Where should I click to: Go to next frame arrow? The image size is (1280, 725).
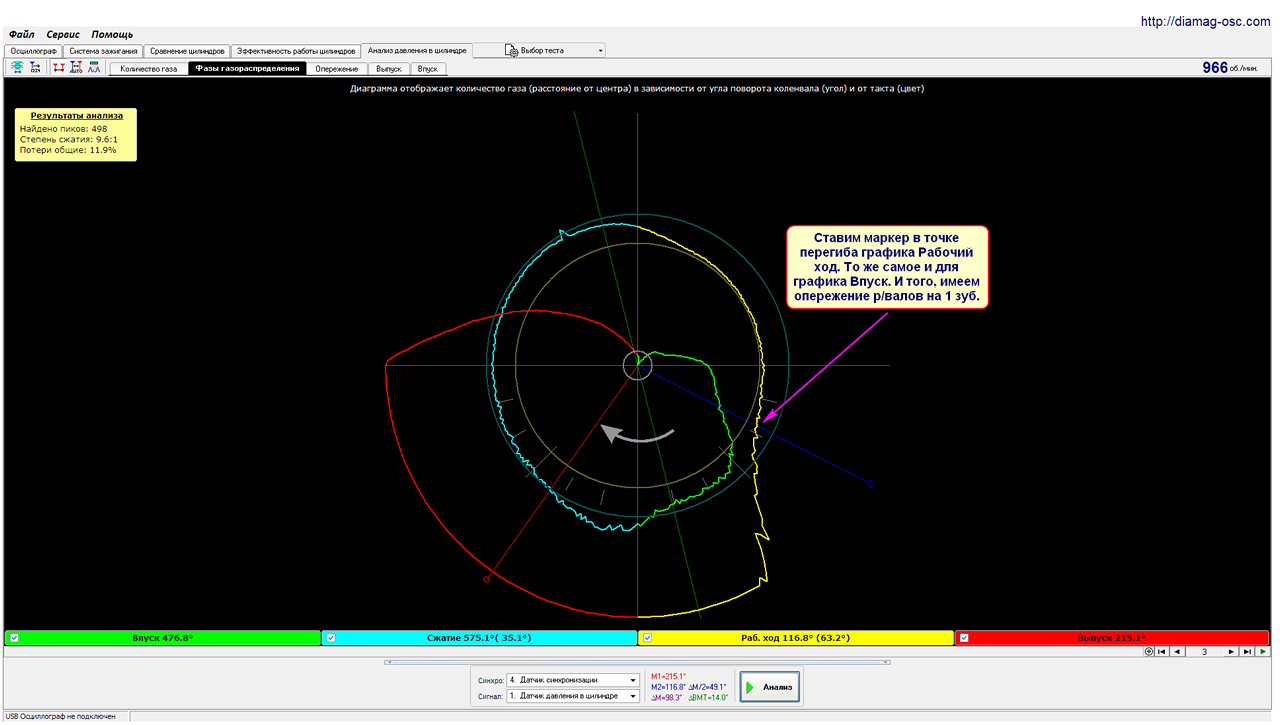point(1231,651)
